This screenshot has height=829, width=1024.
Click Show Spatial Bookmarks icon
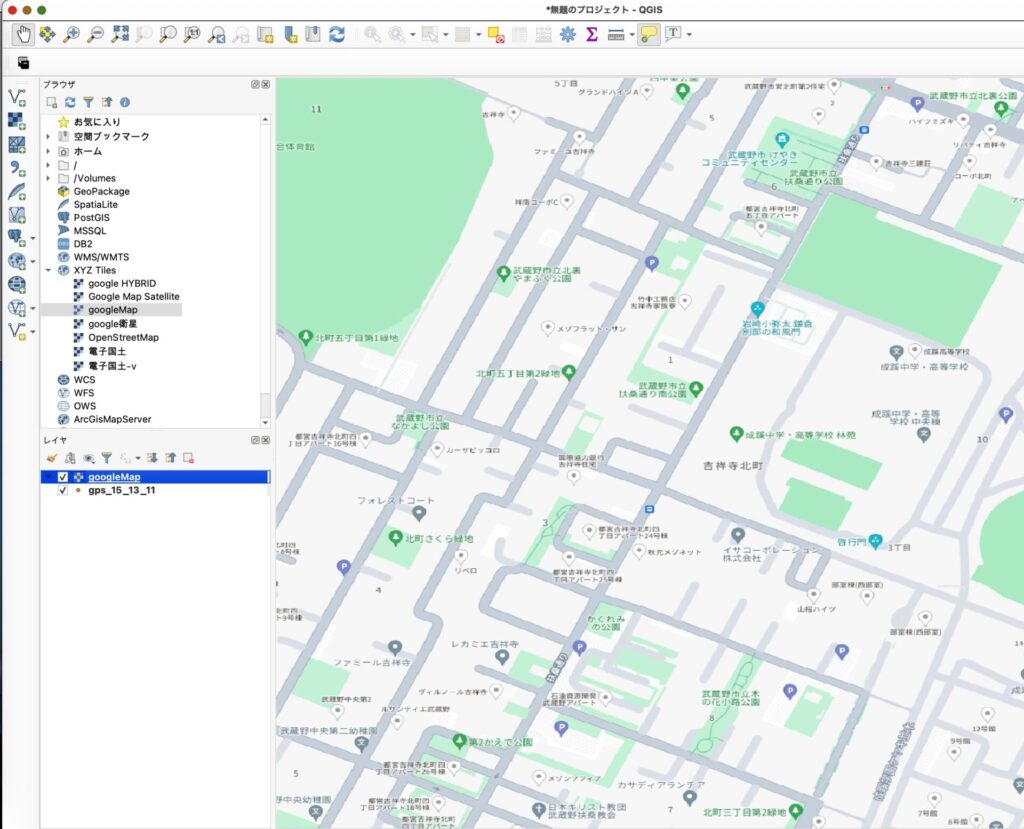(313, 34)
